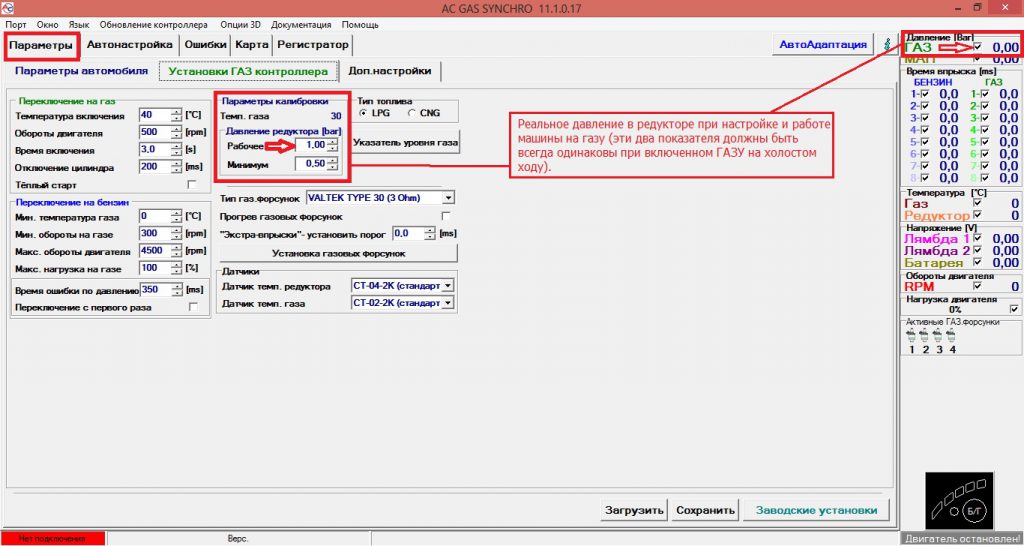Toggle the Нагрузка двигателя checkbox

click(1014, 309)
